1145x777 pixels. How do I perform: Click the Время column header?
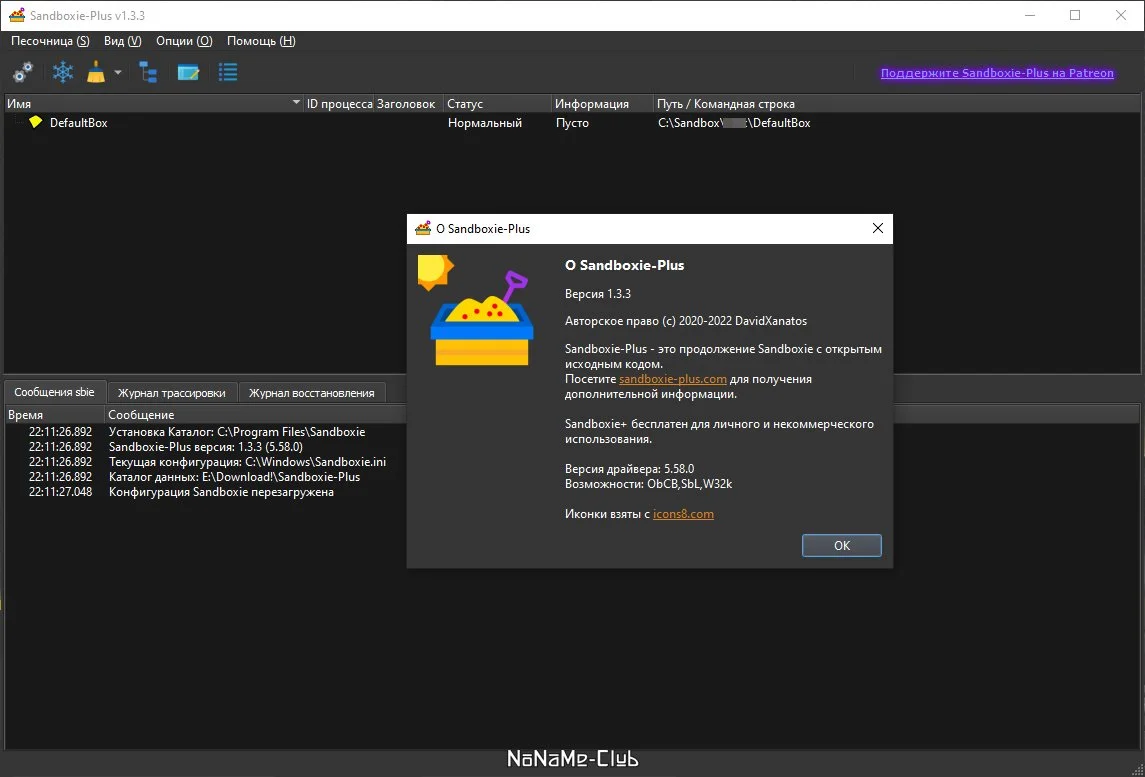click(x=55, y=415)
